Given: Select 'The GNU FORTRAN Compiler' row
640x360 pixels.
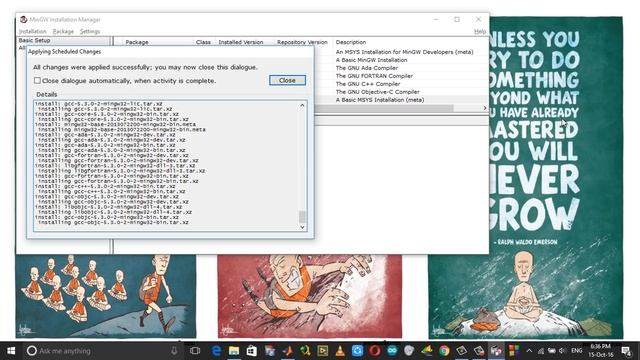Looking at the screenshot, I should point(374,76).
